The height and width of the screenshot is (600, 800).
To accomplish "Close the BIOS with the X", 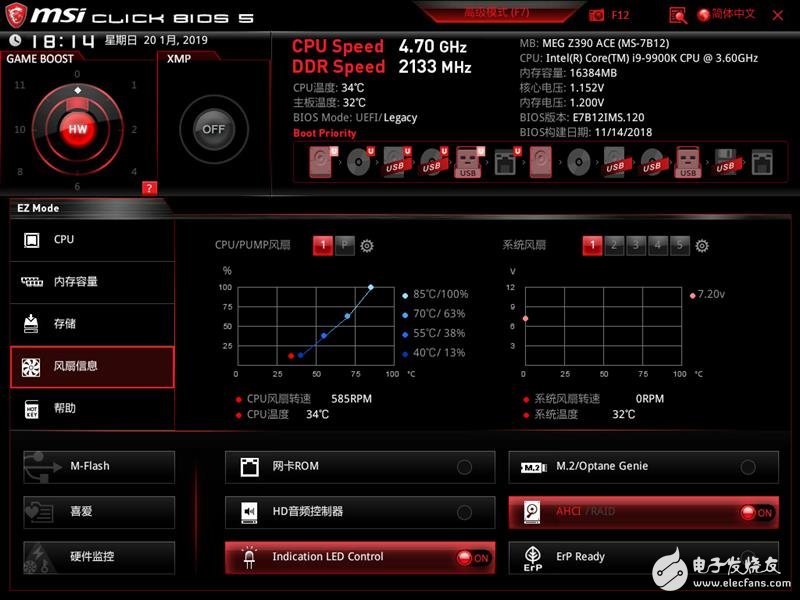I will (778, 15).
